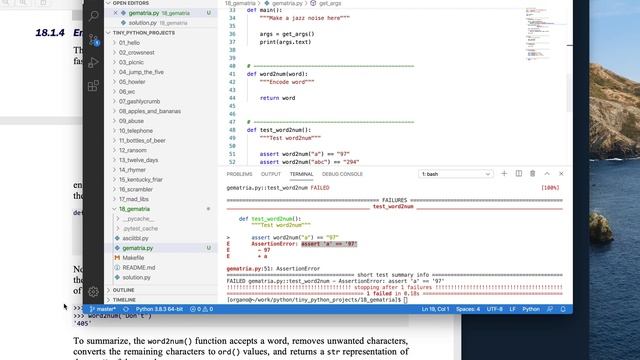The image size is (640, 360).
Task: Click the get_args breadcrumb
Action: [x=330, y=3]
